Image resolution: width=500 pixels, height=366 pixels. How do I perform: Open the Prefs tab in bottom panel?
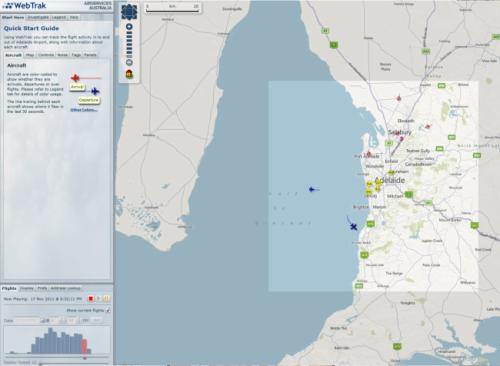tap(42, 288)
